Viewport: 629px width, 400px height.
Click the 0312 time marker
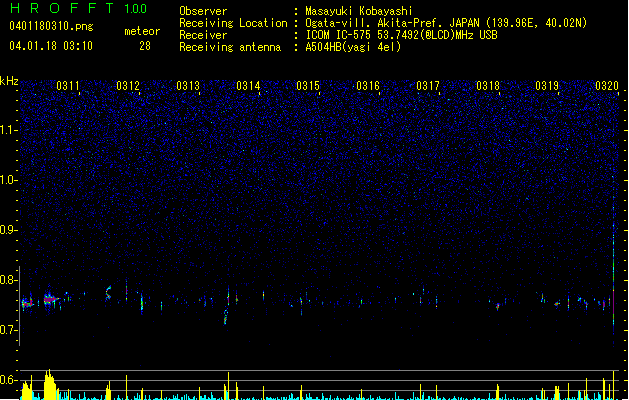pos(128,86)
